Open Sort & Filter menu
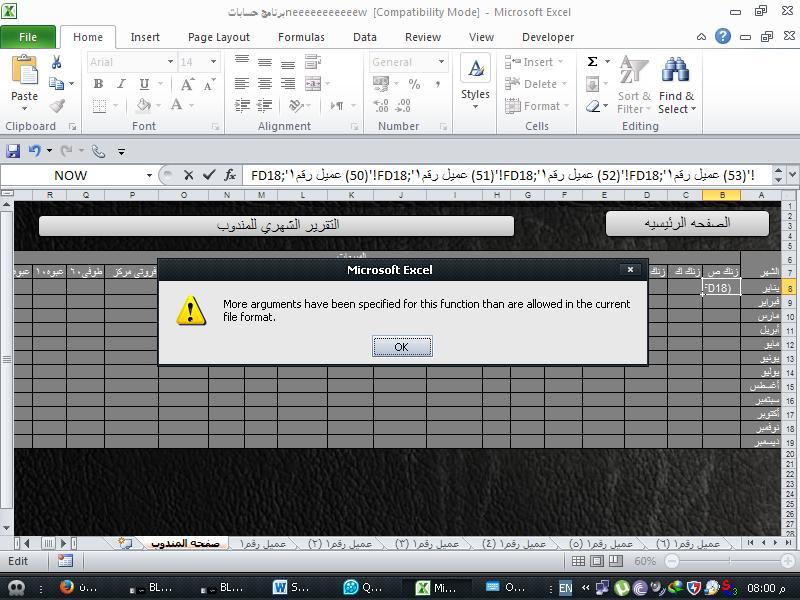 pyautogui.click(x=634, y=85)
